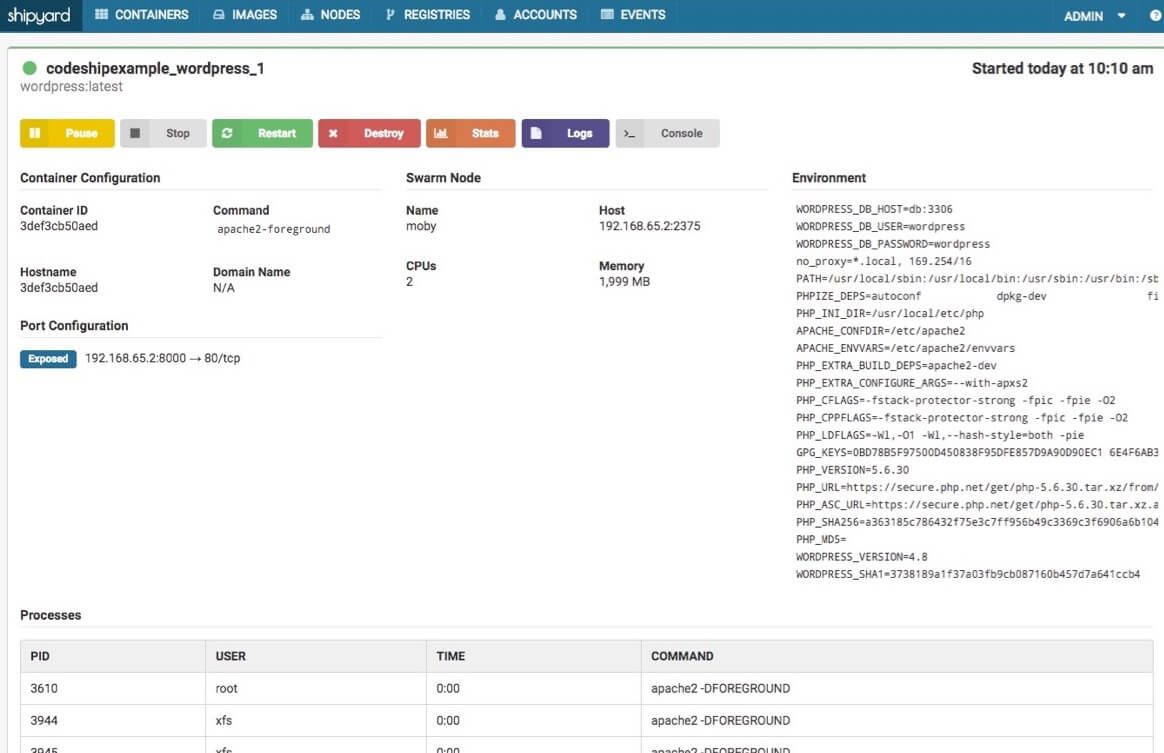Click the Exposed port badge

point(48,359)
